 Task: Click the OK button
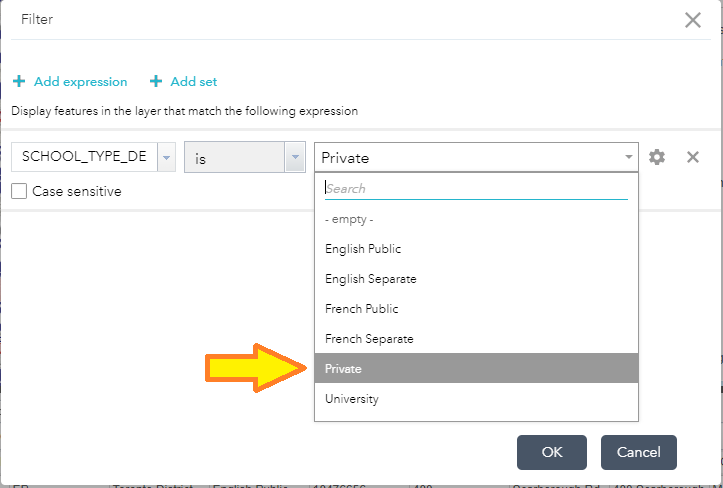pos(552,452)
